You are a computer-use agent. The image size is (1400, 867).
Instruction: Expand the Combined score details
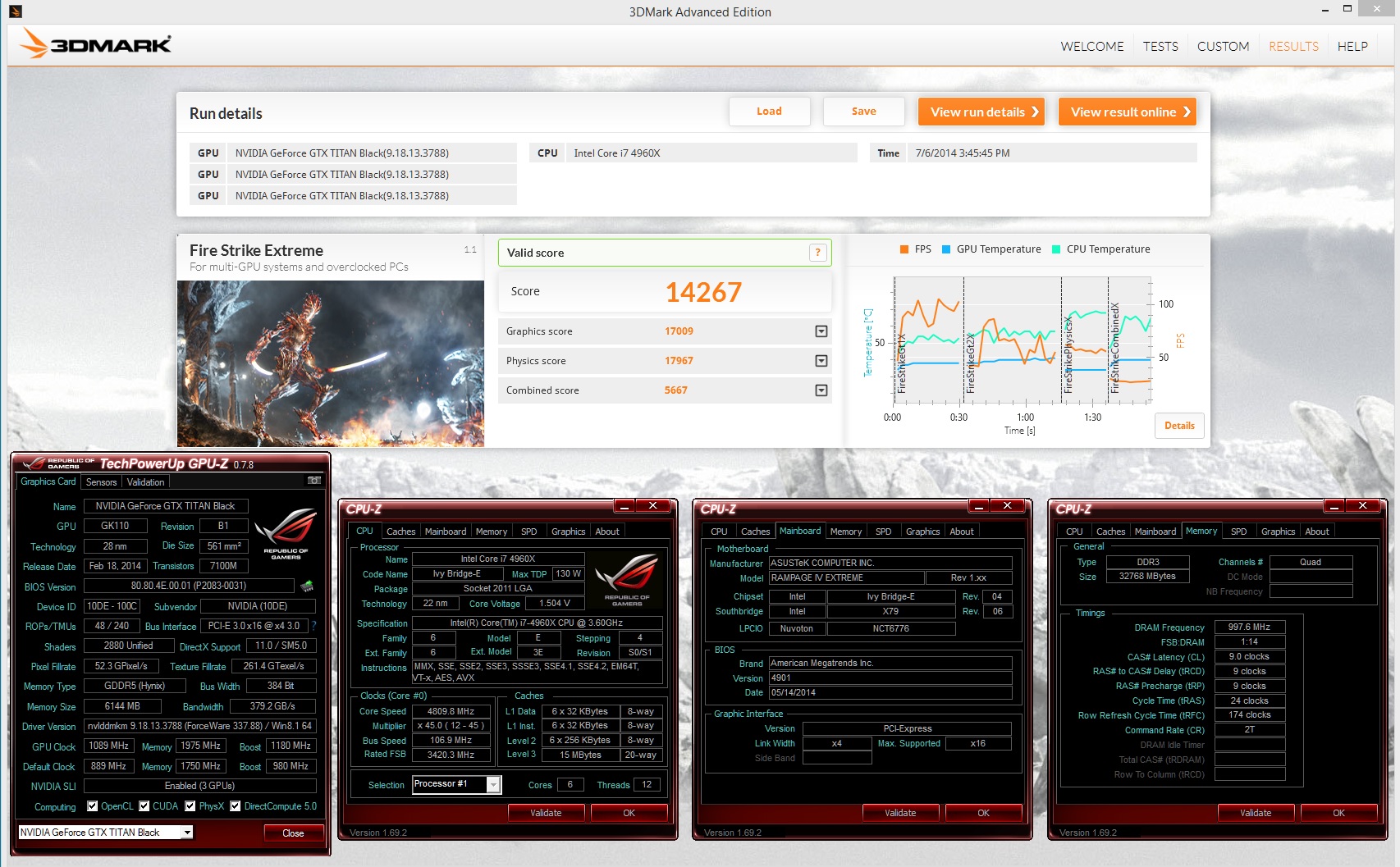point(821,390)
